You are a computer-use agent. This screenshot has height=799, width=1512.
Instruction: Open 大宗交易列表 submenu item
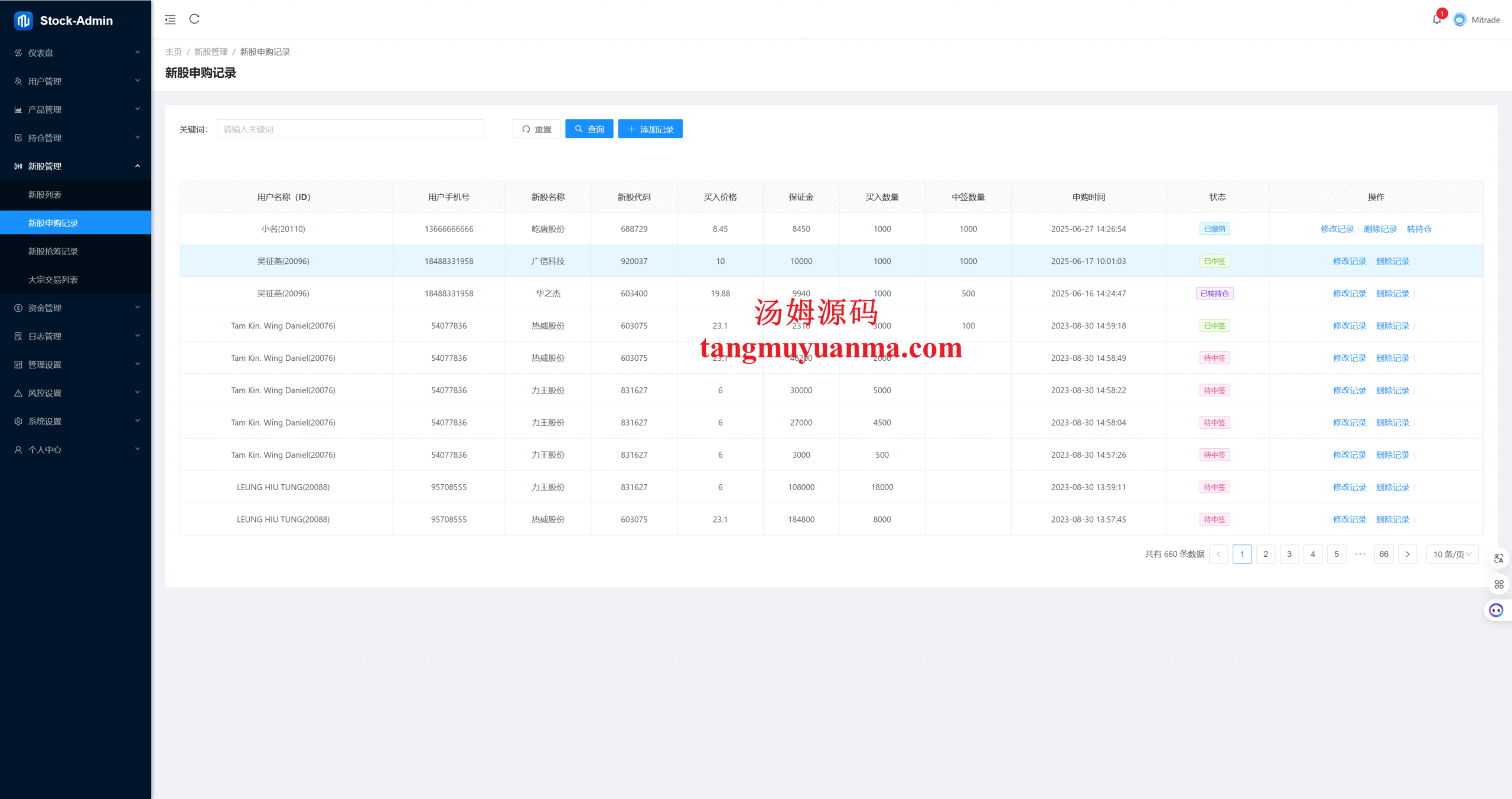[53, 279]
